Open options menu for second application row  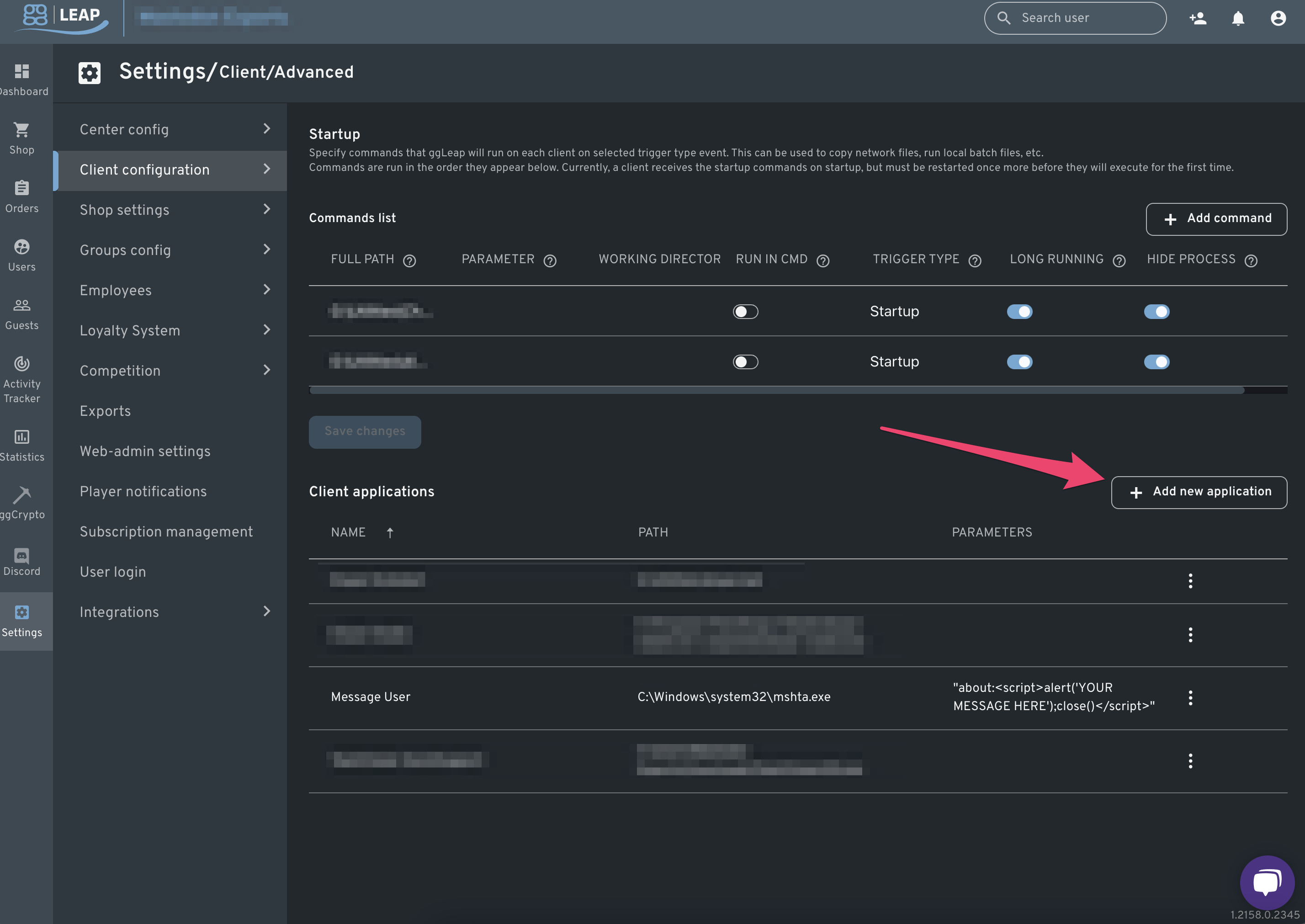pos(1191,635)
